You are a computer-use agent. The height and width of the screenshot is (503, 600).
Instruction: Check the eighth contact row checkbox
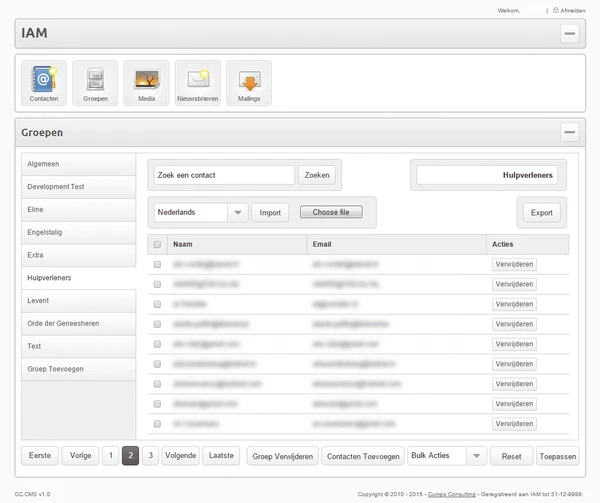(157, 404)
